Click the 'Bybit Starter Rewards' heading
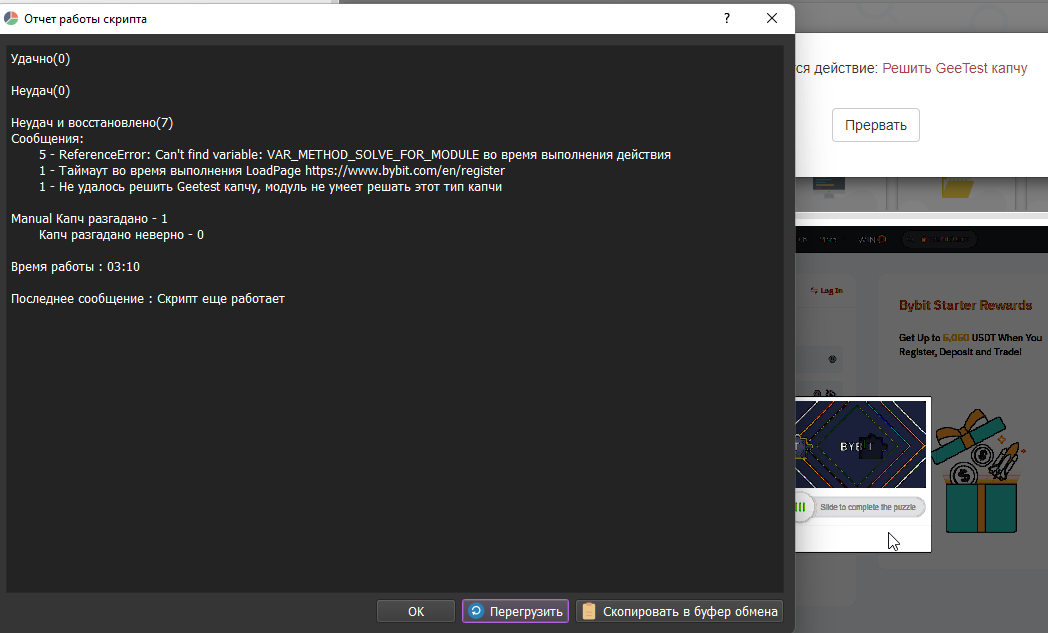 point(965,305)
